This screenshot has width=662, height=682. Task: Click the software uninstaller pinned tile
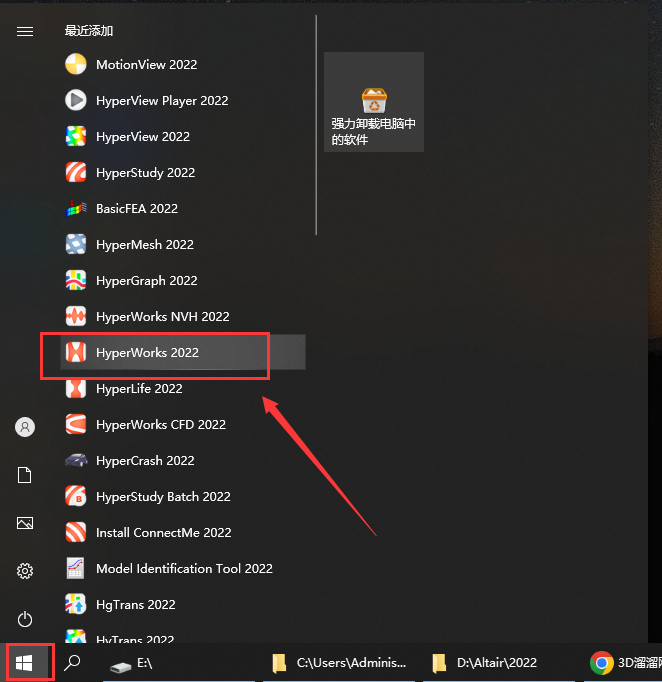point(374,102)
